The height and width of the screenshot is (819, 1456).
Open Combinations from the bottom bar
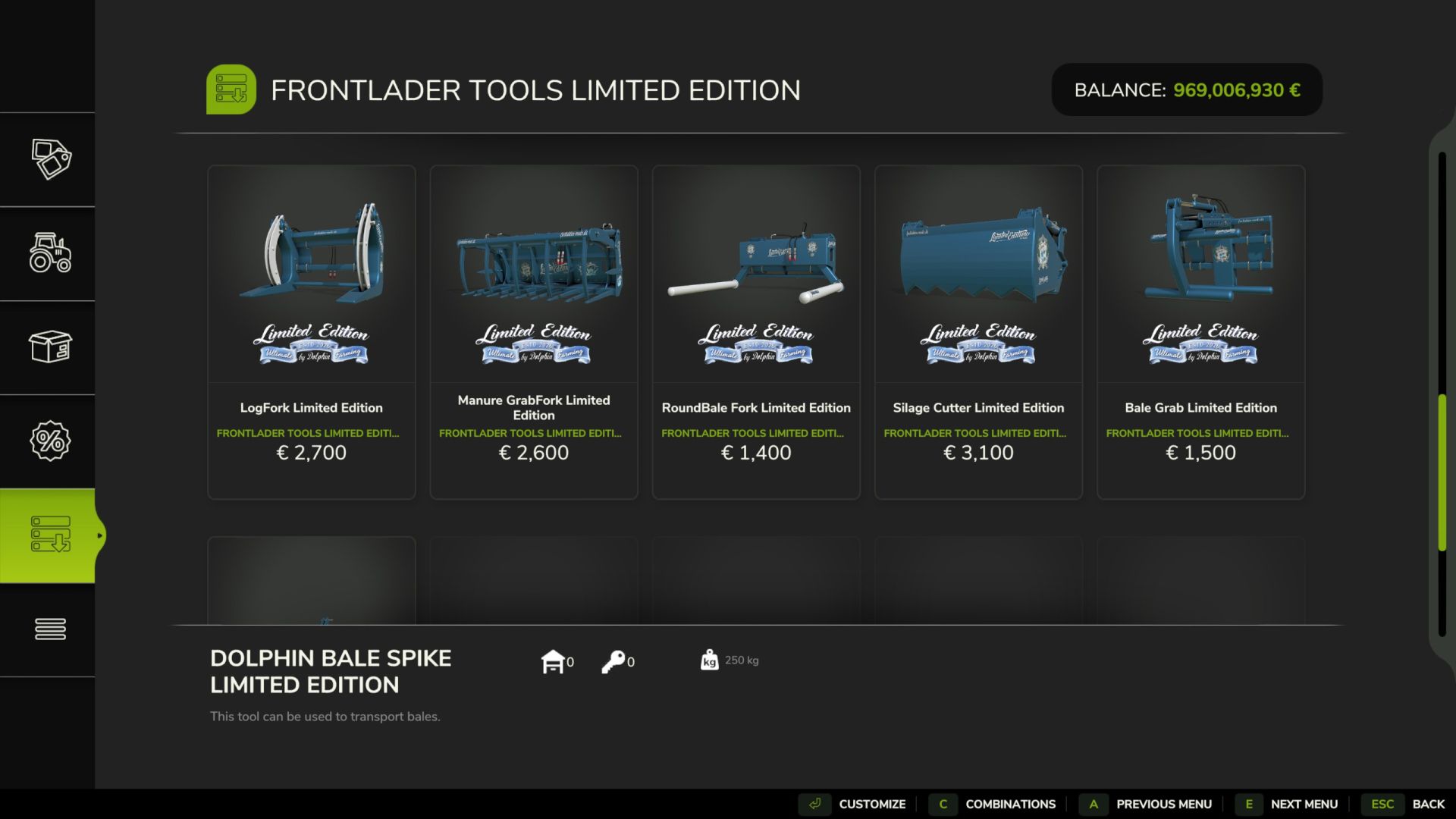pyautogui.click(x=993, y=804)
